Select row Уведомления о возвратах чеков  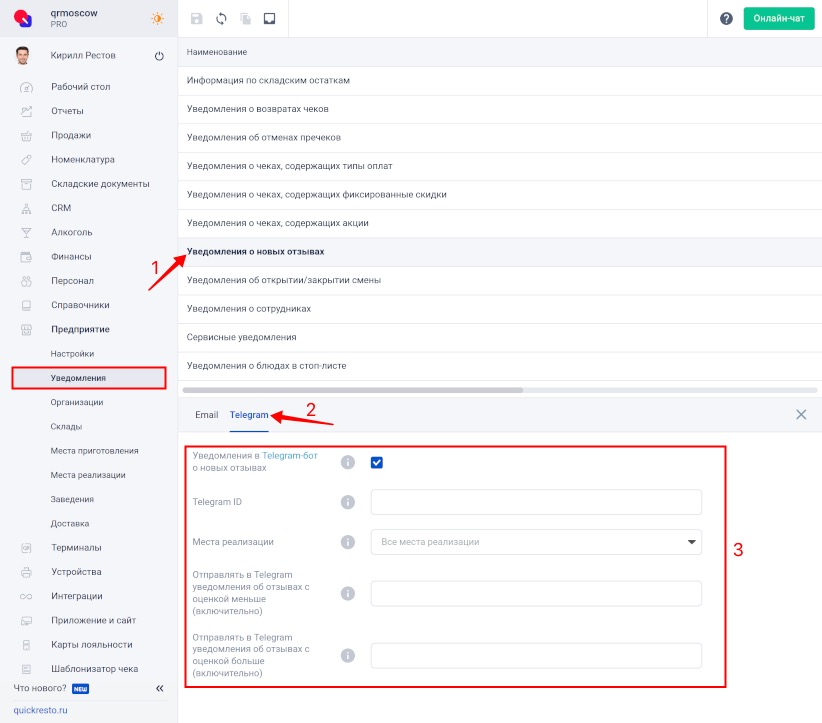(x=500, y=109)
